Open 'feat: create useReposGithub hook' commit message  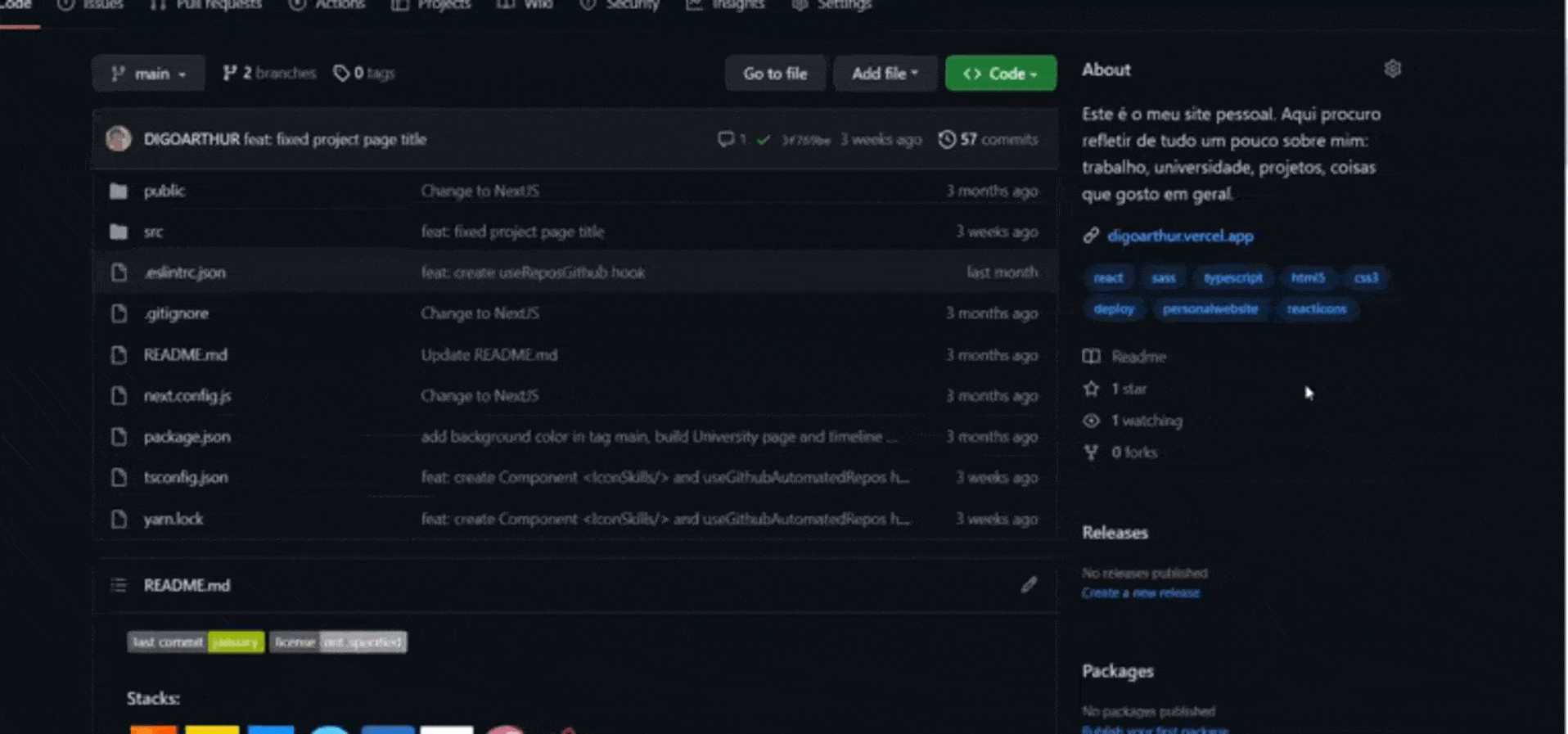(533, 272)
